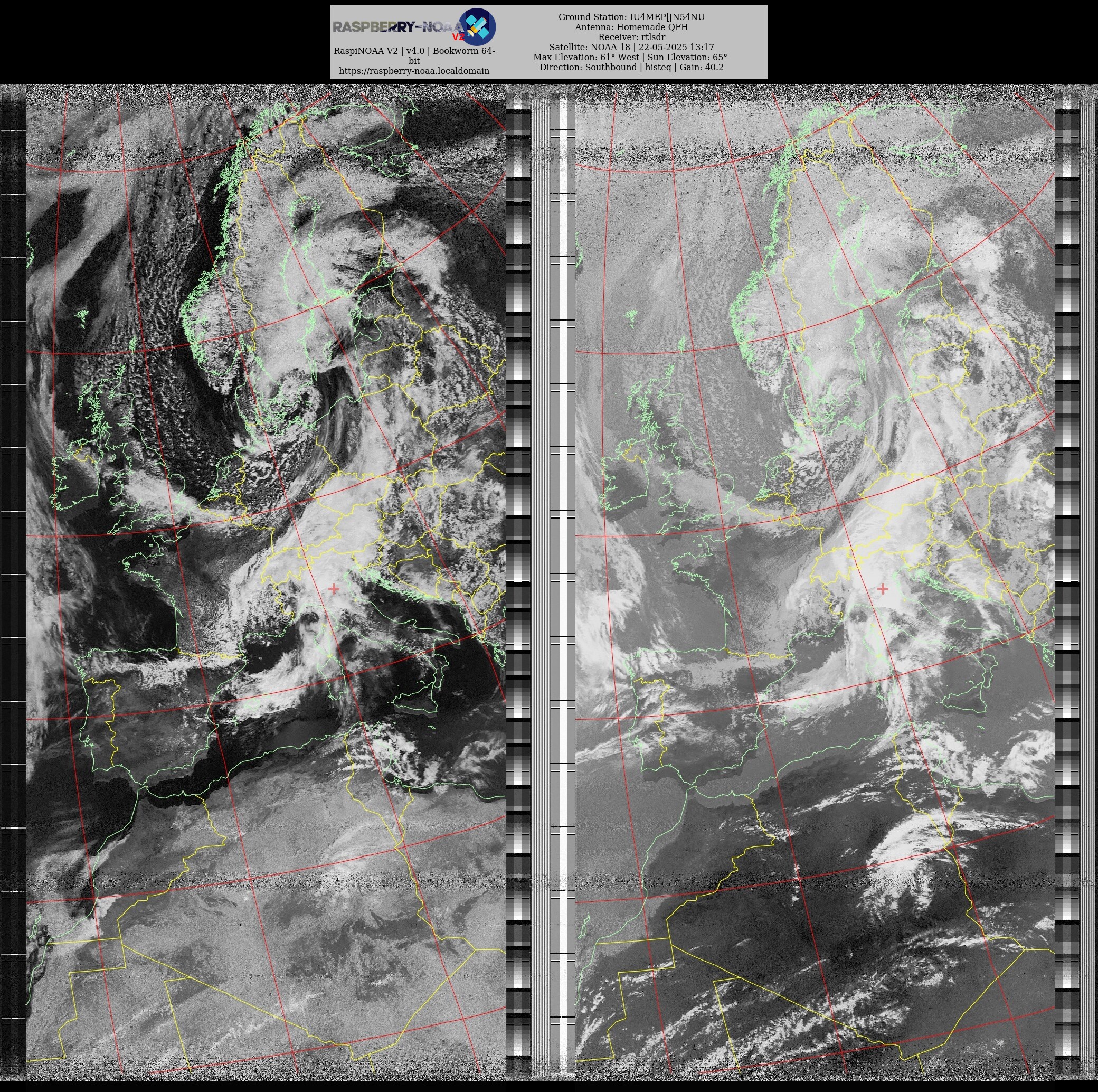Select 'Antenna: Homemade QFH' text line
Screen dimensions: 1098x1092
click(x=631, y=27)
